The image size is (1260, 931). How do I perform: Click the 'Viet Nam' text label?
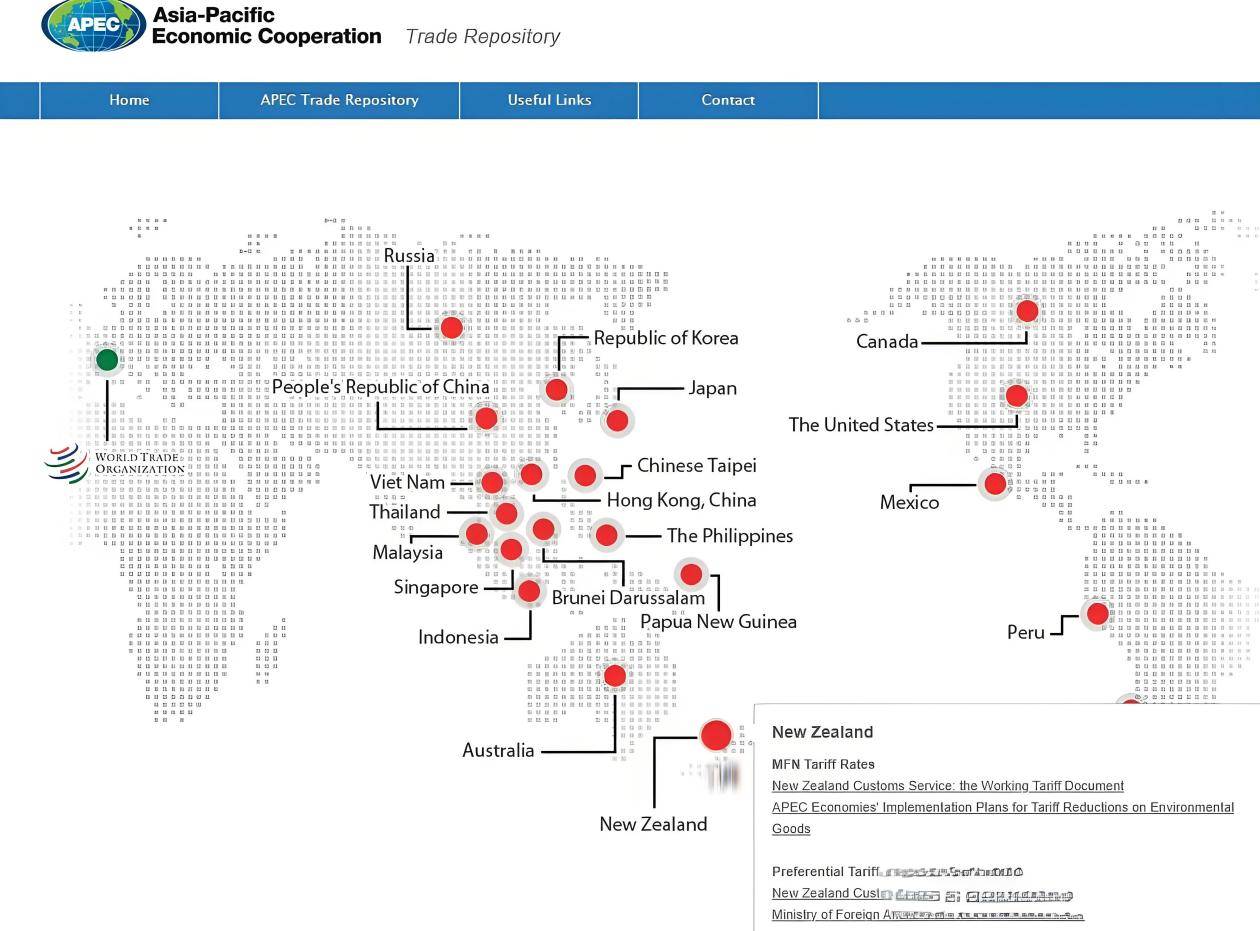click(x=408, y=482)
